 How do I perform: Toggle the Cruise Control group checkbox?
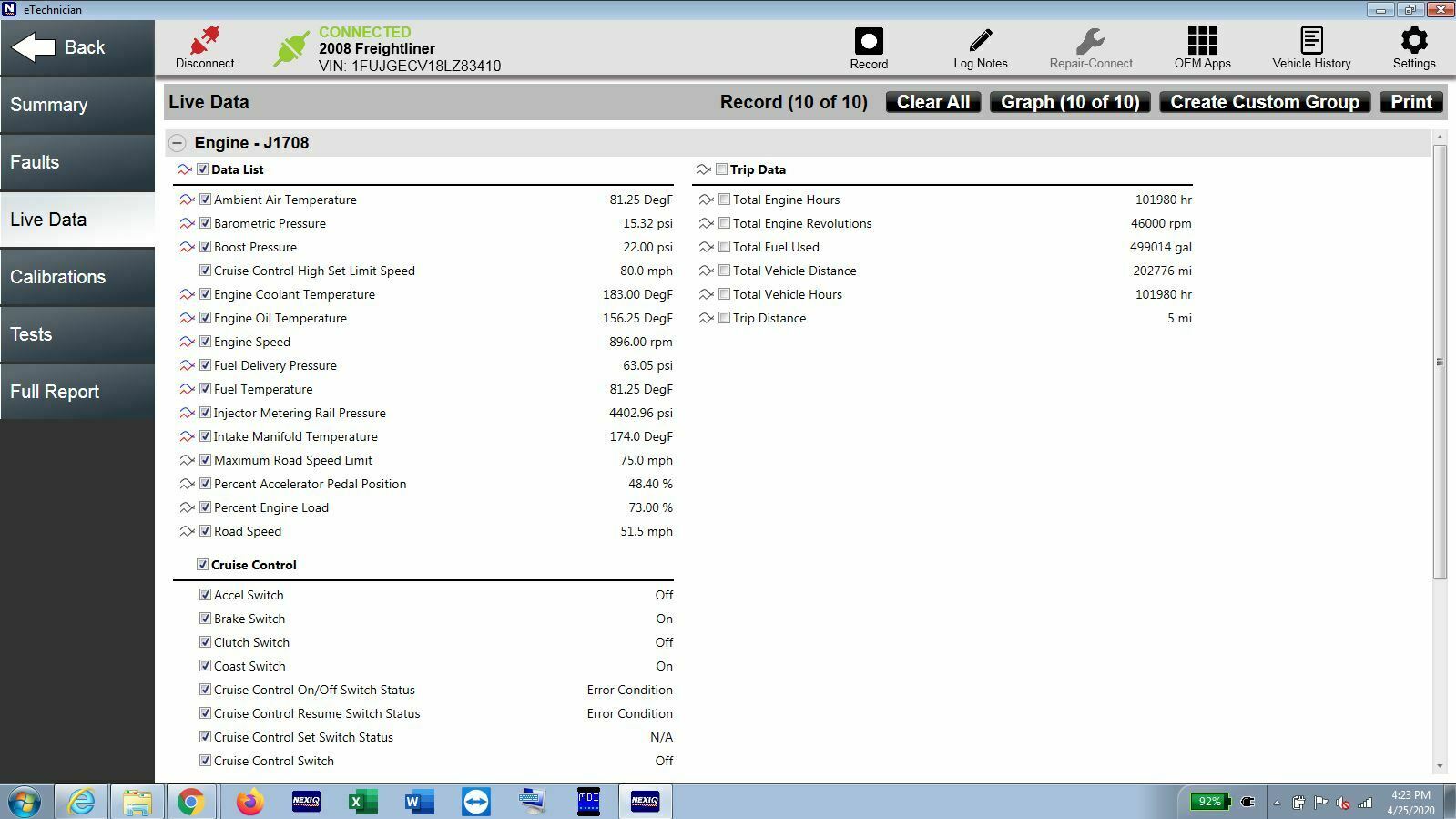(202, 565)
